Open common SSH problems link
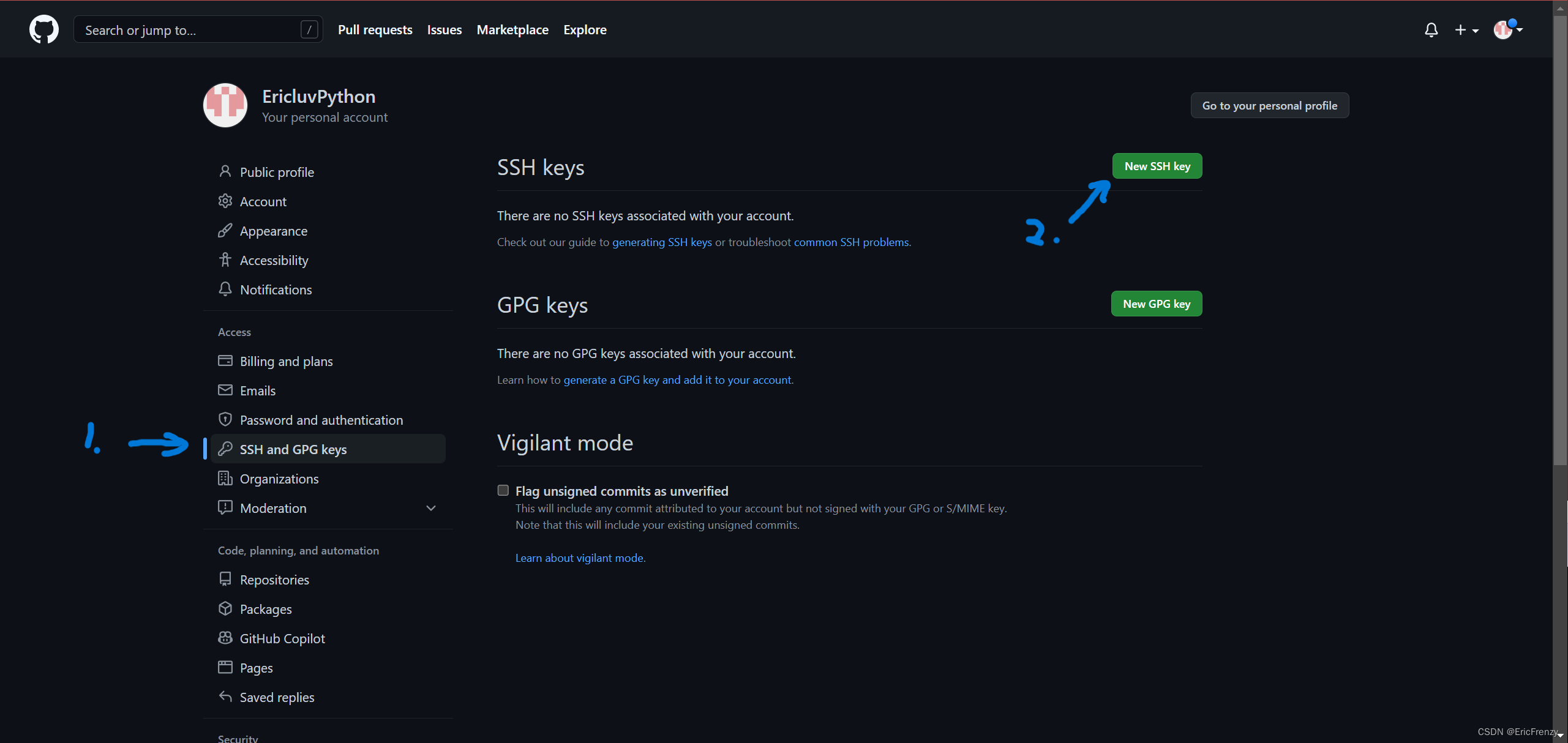Screen dimensions: 1568x743 [x=851, y=242]
